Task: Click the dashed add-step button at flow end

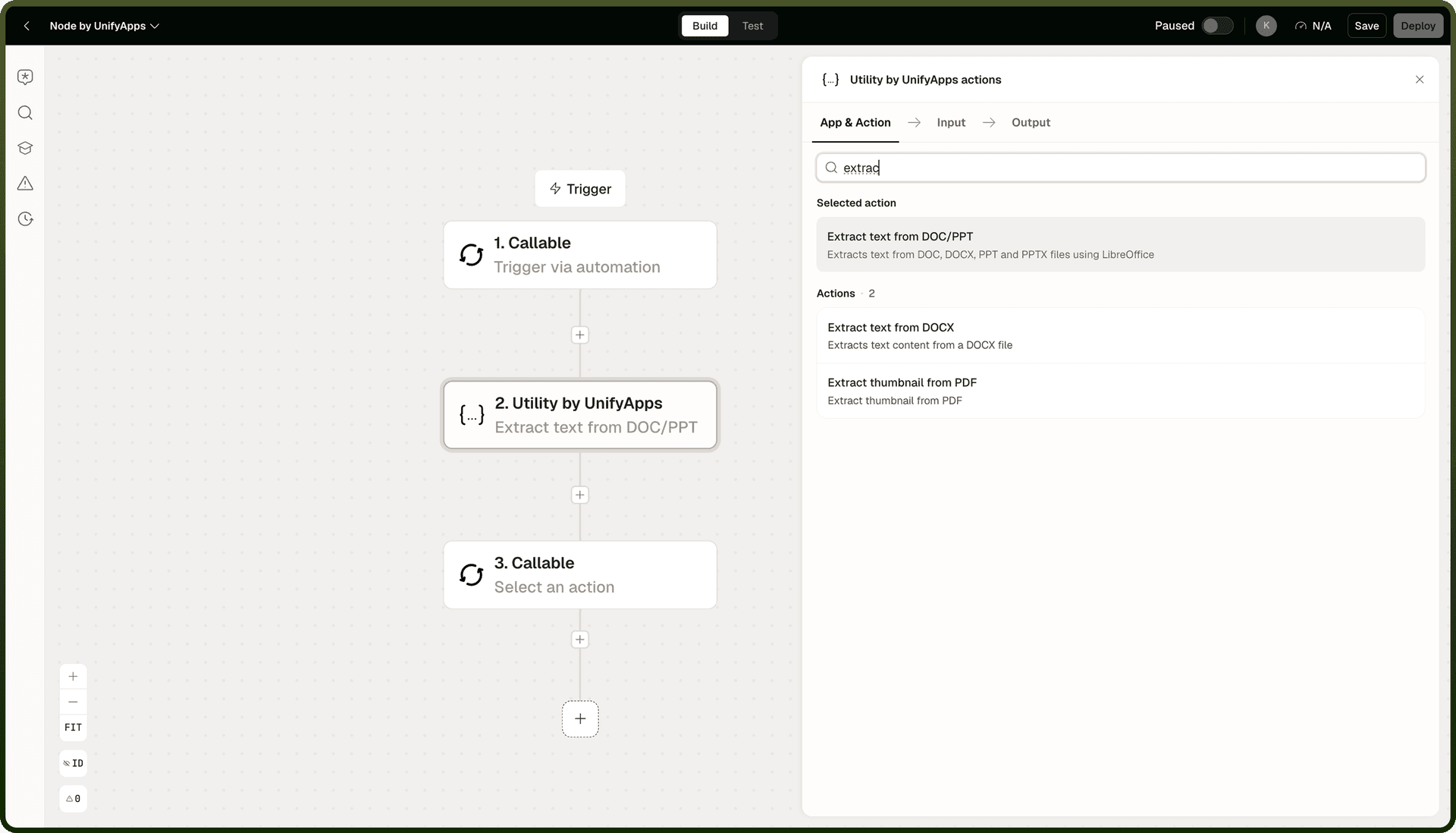Action: [x=580, y=719]
